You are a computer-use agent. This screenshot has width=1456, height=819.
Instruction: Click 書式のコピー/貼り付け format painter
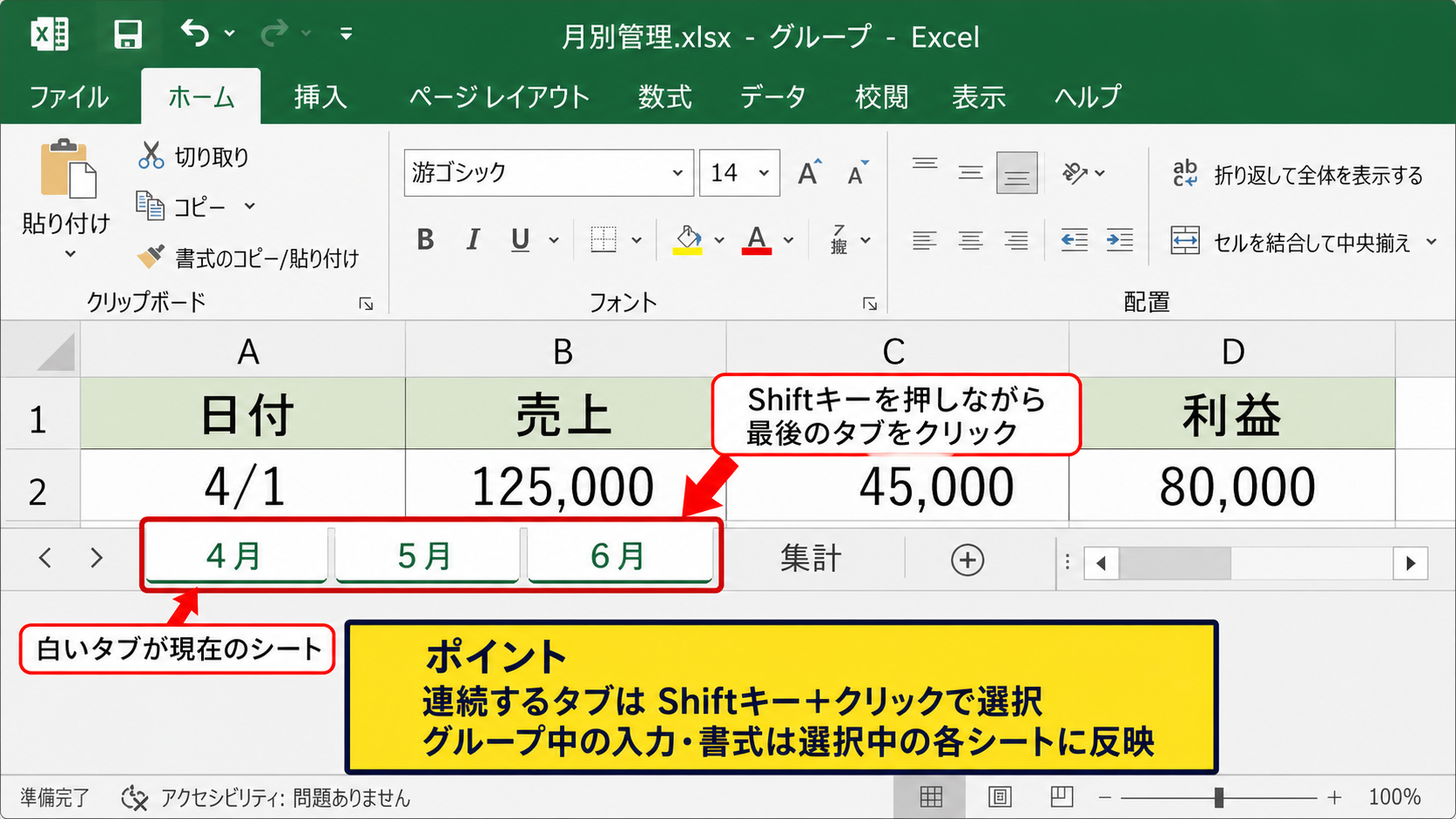click(x=248, y=258)
